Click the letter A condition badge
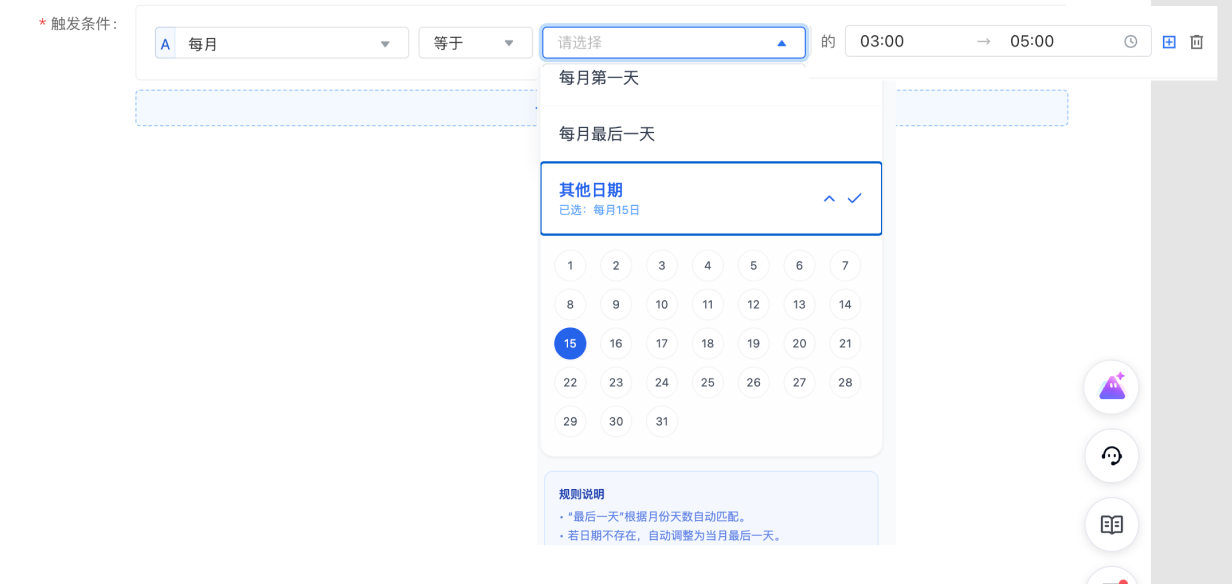The image size is (1232, 584). [x=165, y=44]
